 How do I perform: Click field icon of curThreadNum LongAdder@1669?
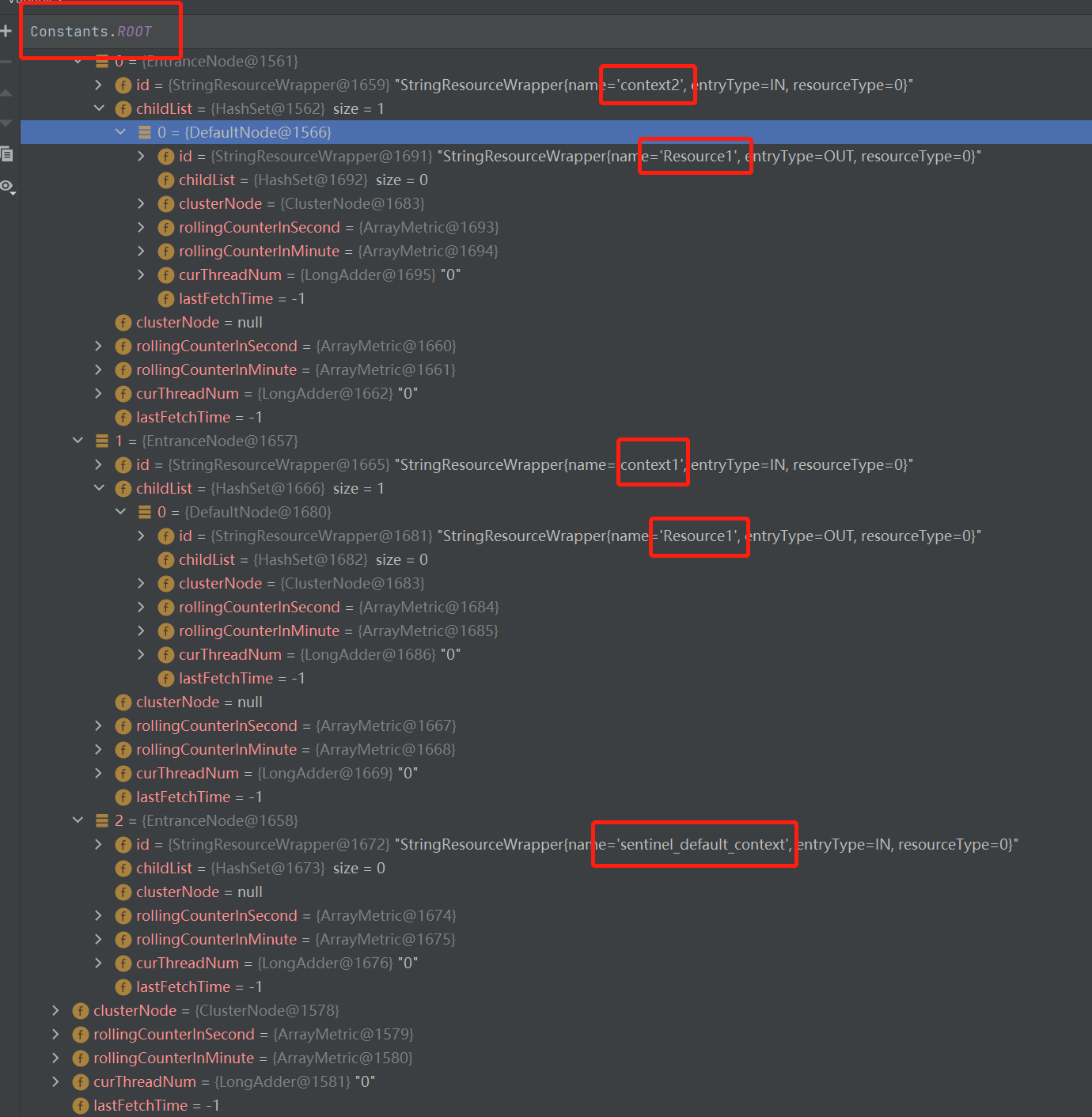[123, 774]
